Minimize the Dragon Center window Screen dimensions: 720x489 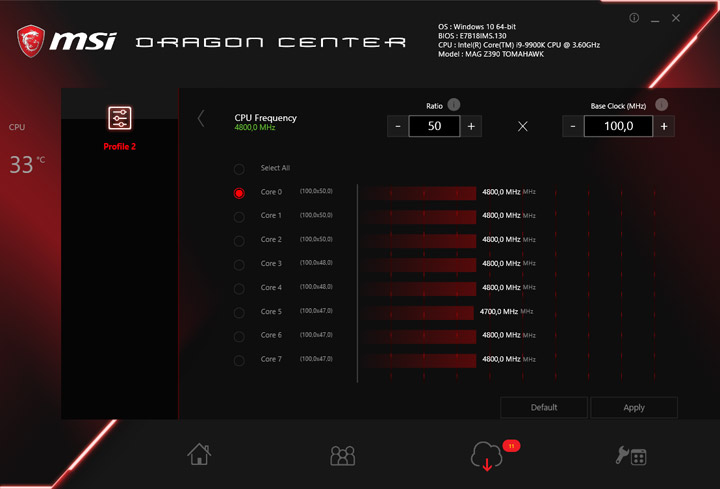tap(655, 19)
